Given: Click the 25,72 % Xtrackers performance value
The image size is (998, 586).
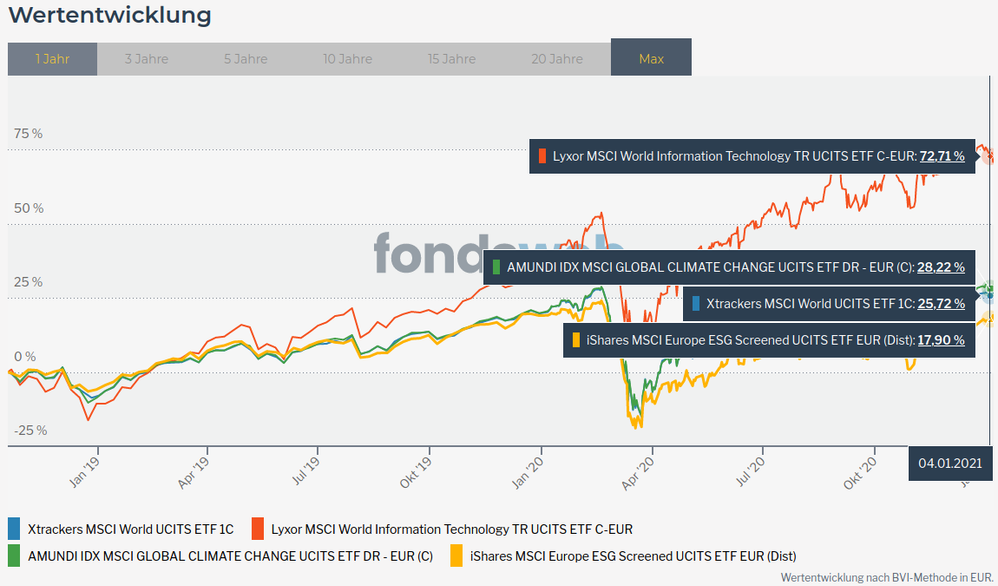Looking at the screenshot, I should [941, 304].
